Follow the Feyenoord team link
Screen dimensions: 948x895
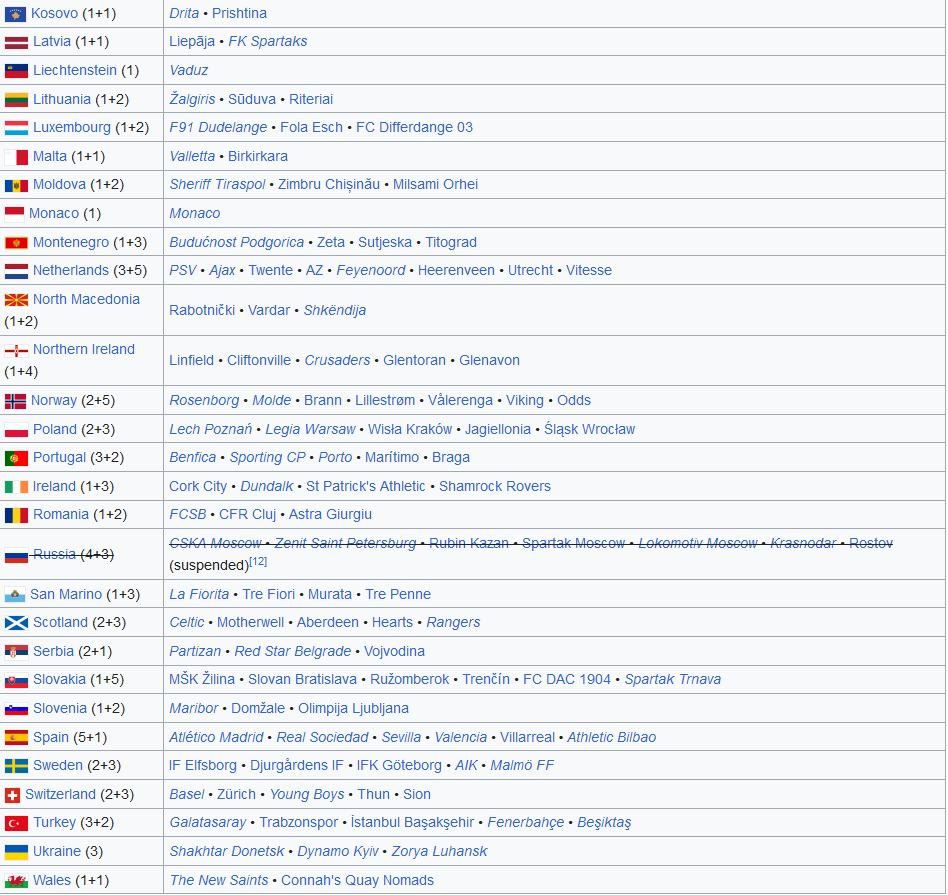point(370,271)
